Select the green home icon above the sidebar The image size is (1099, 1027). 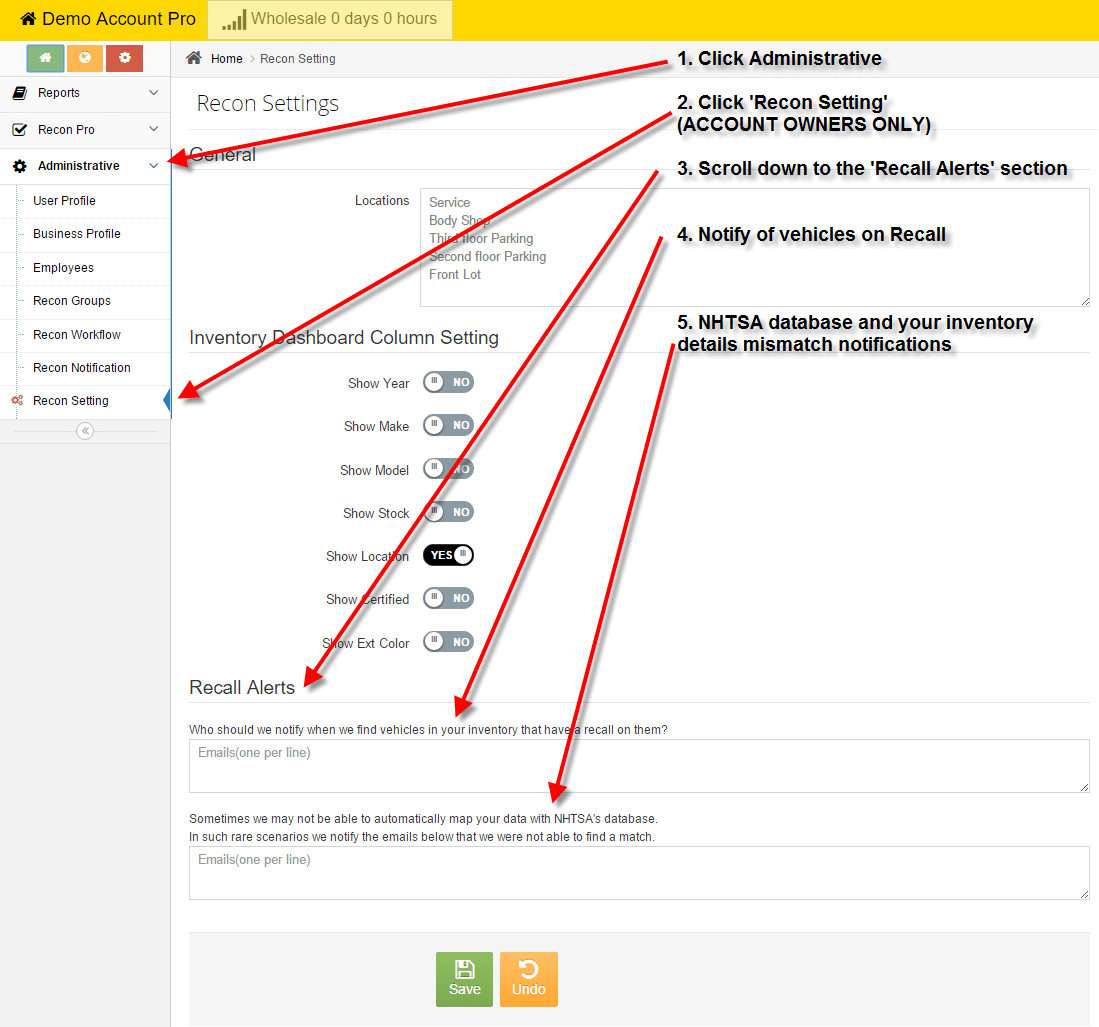coord(45,58)
